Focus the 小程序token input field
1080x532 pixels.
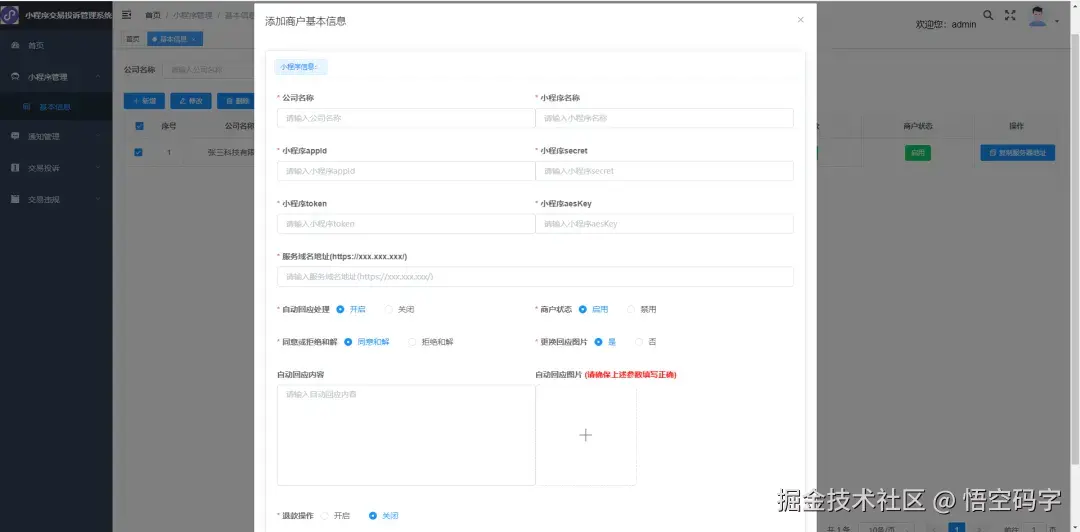click(x=406, y=224)
